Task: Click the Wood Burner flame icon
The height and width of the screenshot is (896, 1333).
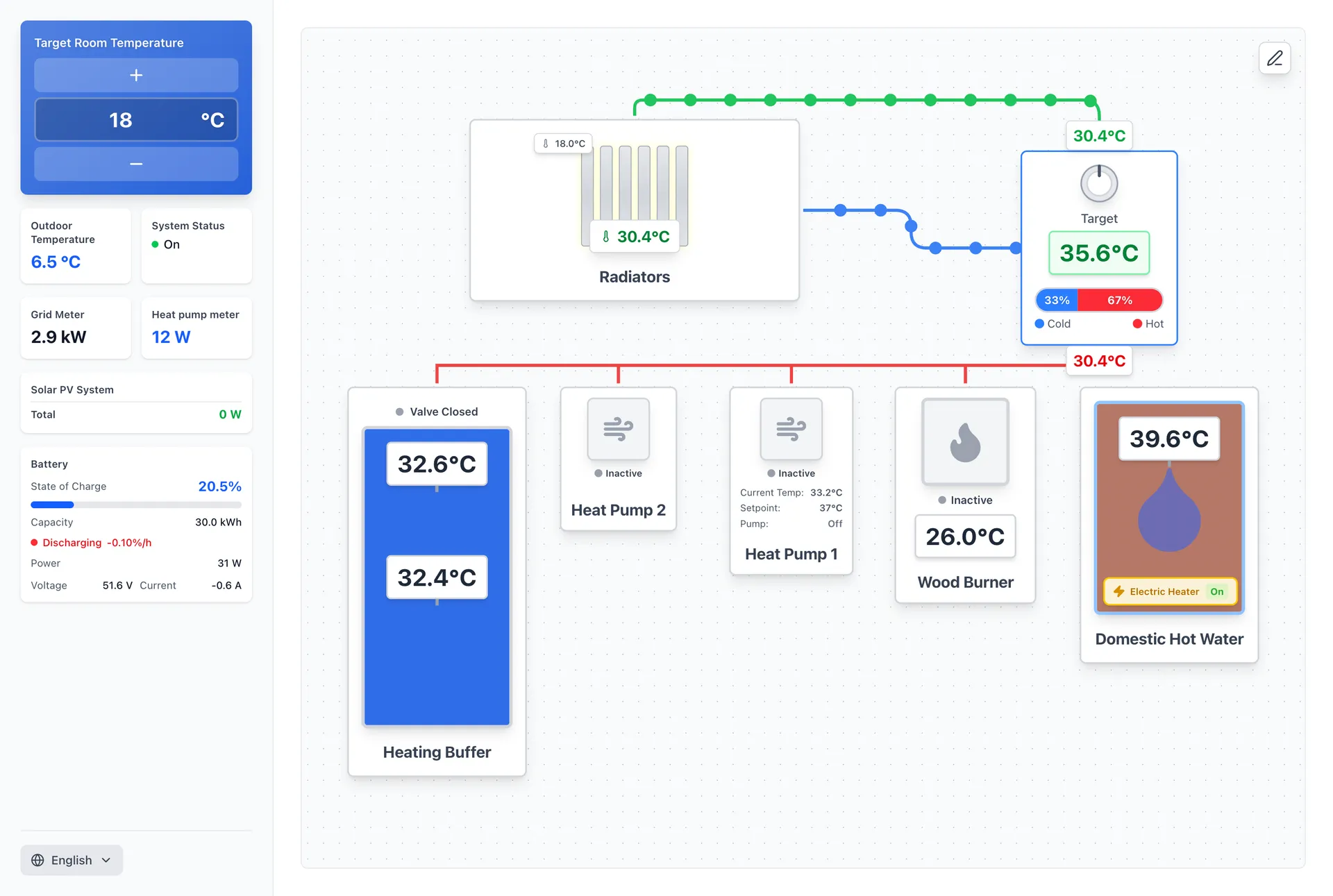Action: pyautogui.click(x=965, y=442)
